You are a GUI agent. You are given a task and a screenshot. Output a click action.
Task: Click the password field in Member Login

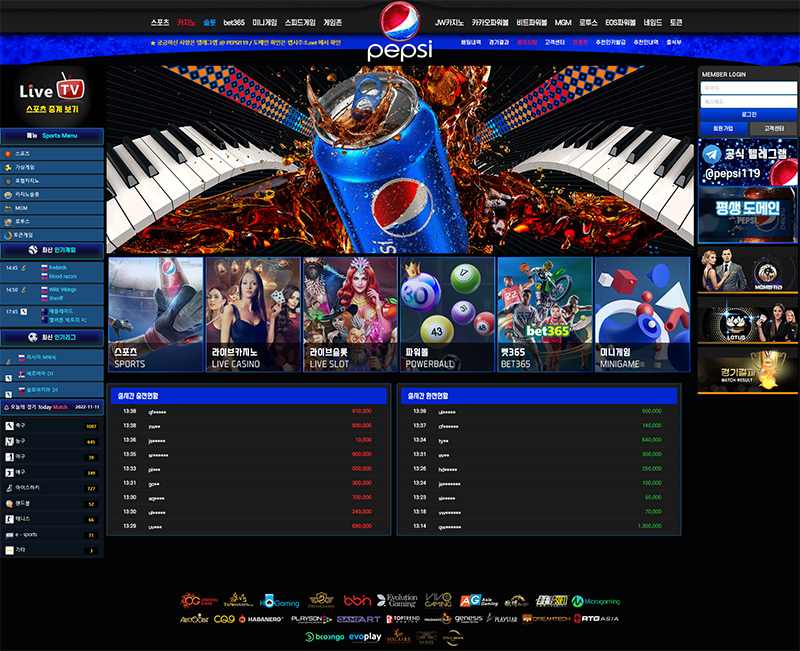pos(748,102)
